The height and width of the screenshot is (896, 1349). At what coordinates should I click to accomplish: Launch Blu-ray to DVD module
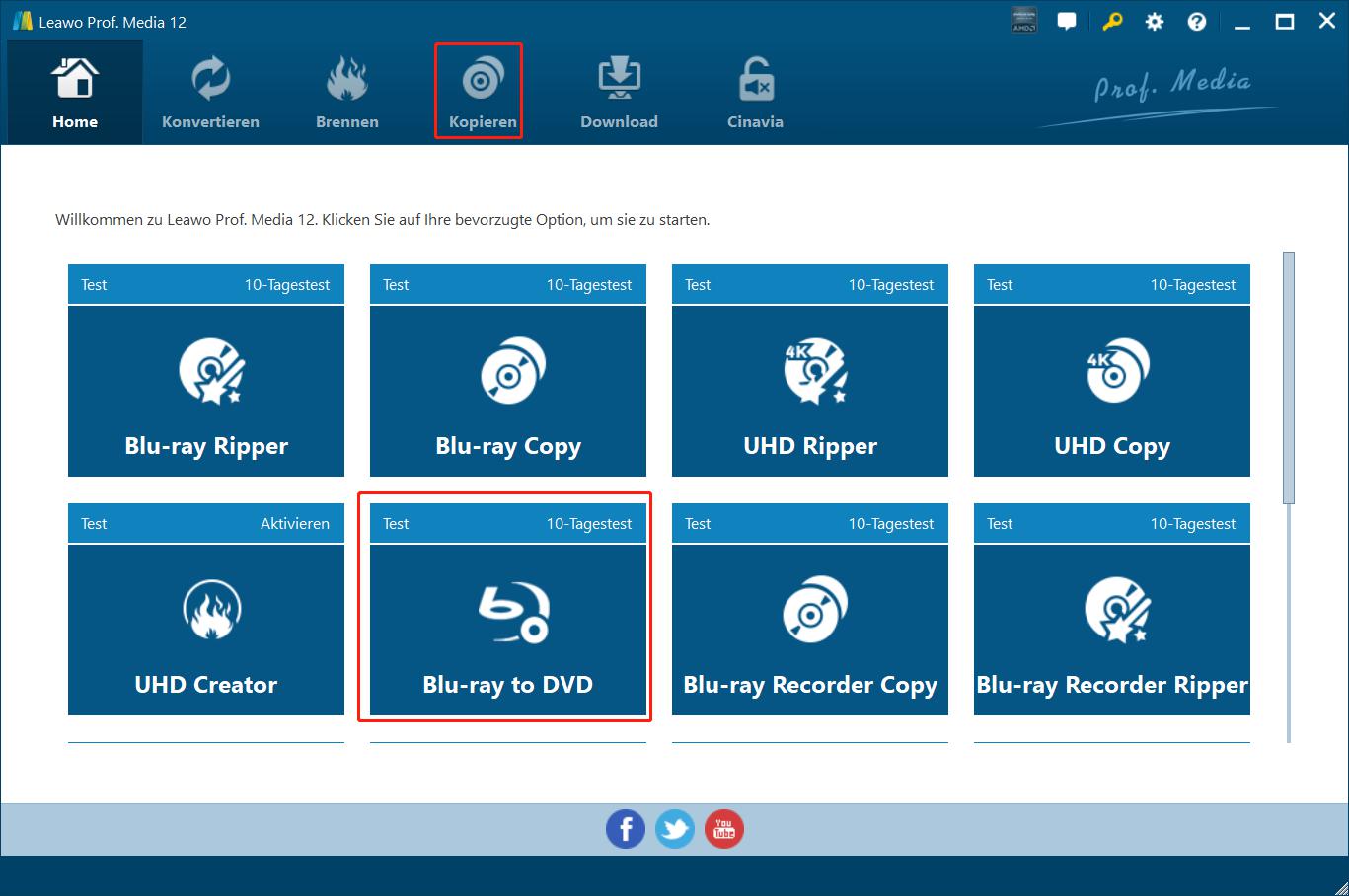[x=508, y=630]
